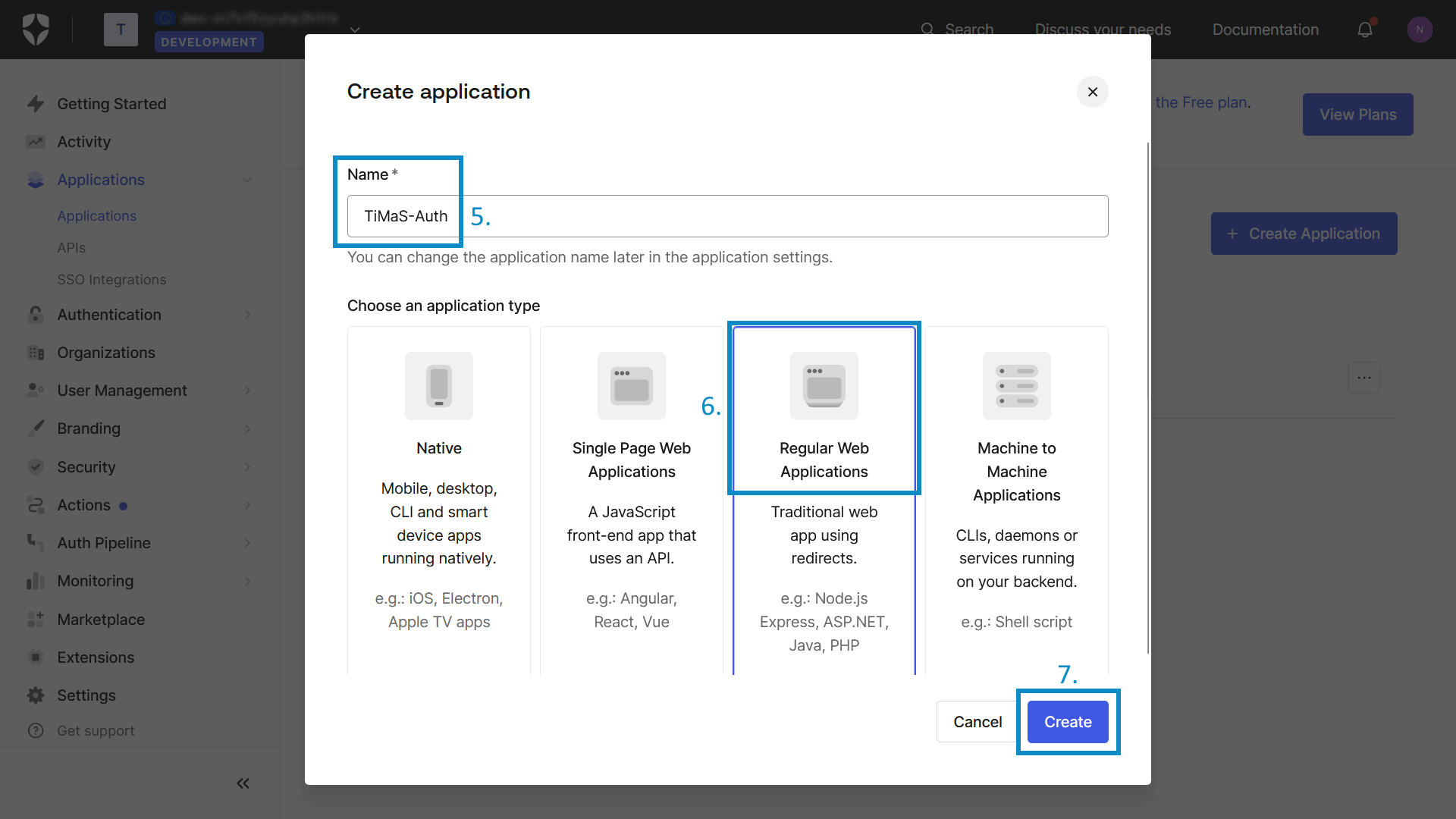Click the Marketplace grid icon
1456x819 pixels.
click(x=35, y=620)
